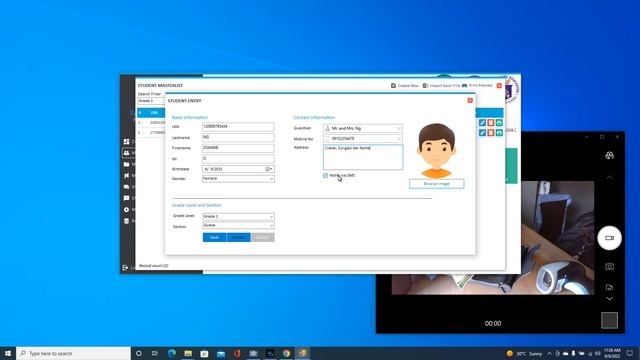This screenshot has height=360, width=640.
Task: Click into the Firstname input field
Action: pos(238,148)
